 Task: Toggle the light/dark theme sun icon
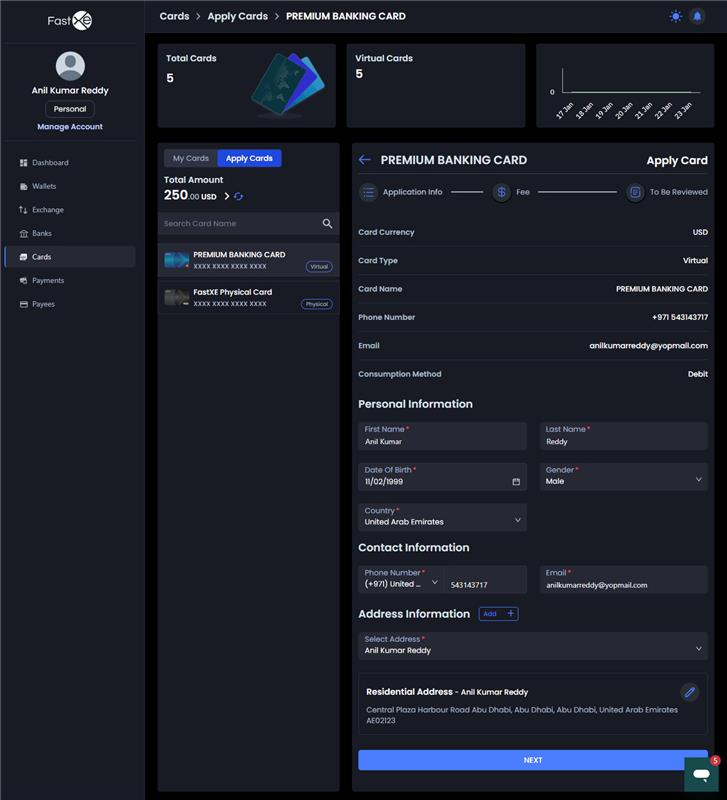(676, 16)
